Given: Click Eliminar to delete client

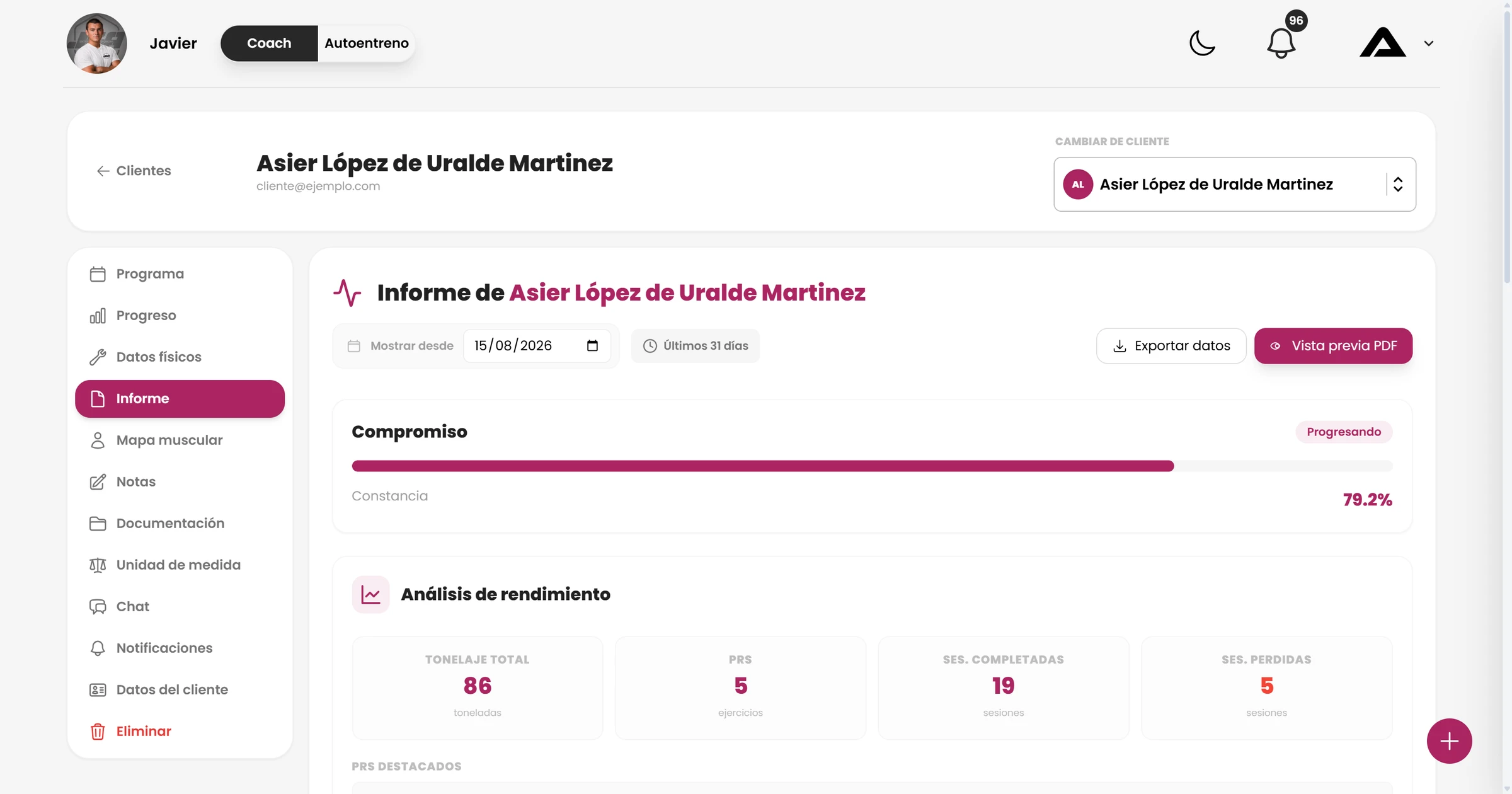Looking at the screenshot, I should click(x=180, y=732).
